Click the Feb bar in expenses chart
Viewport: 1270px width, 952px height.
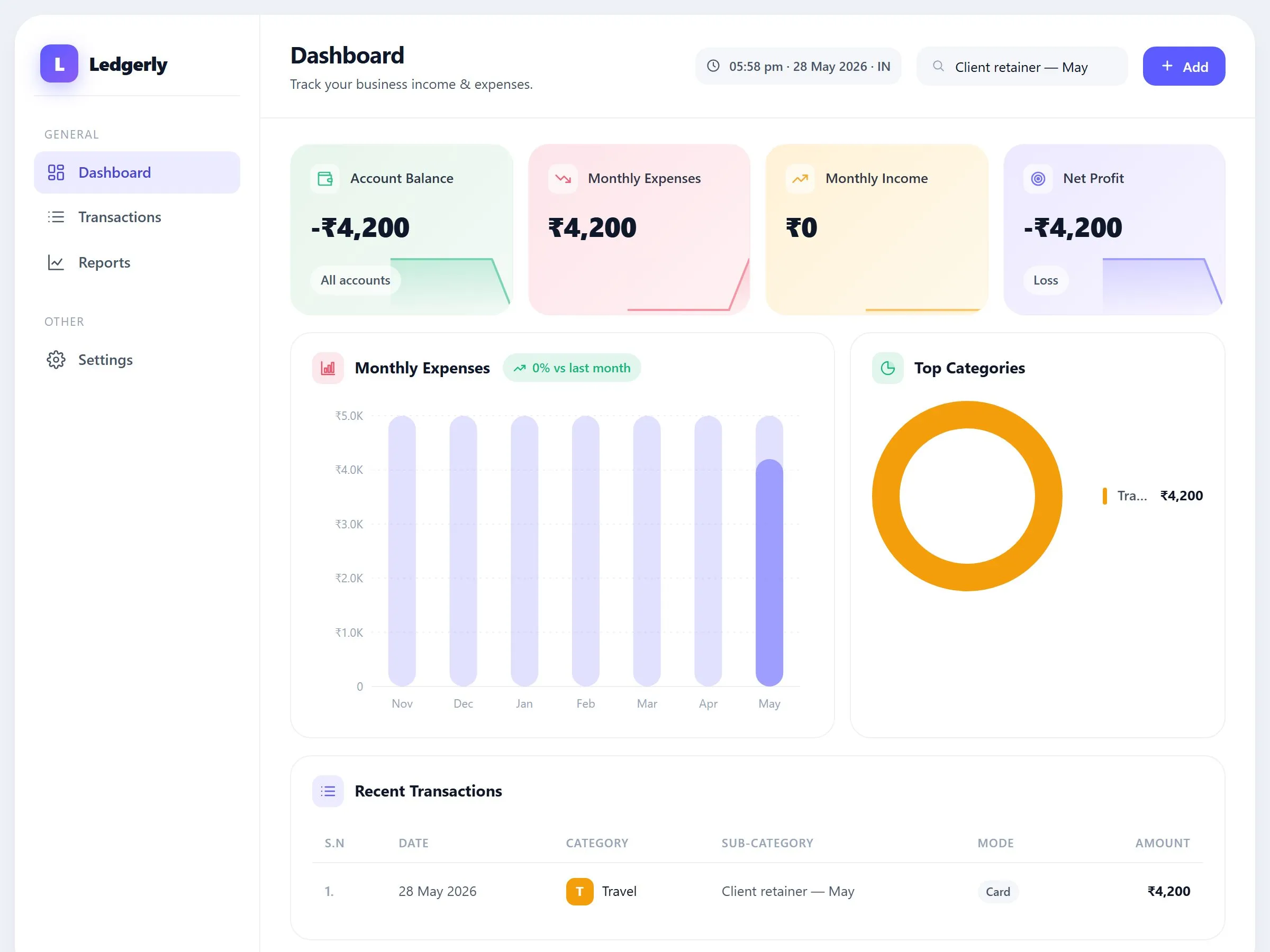click(586, 551)
